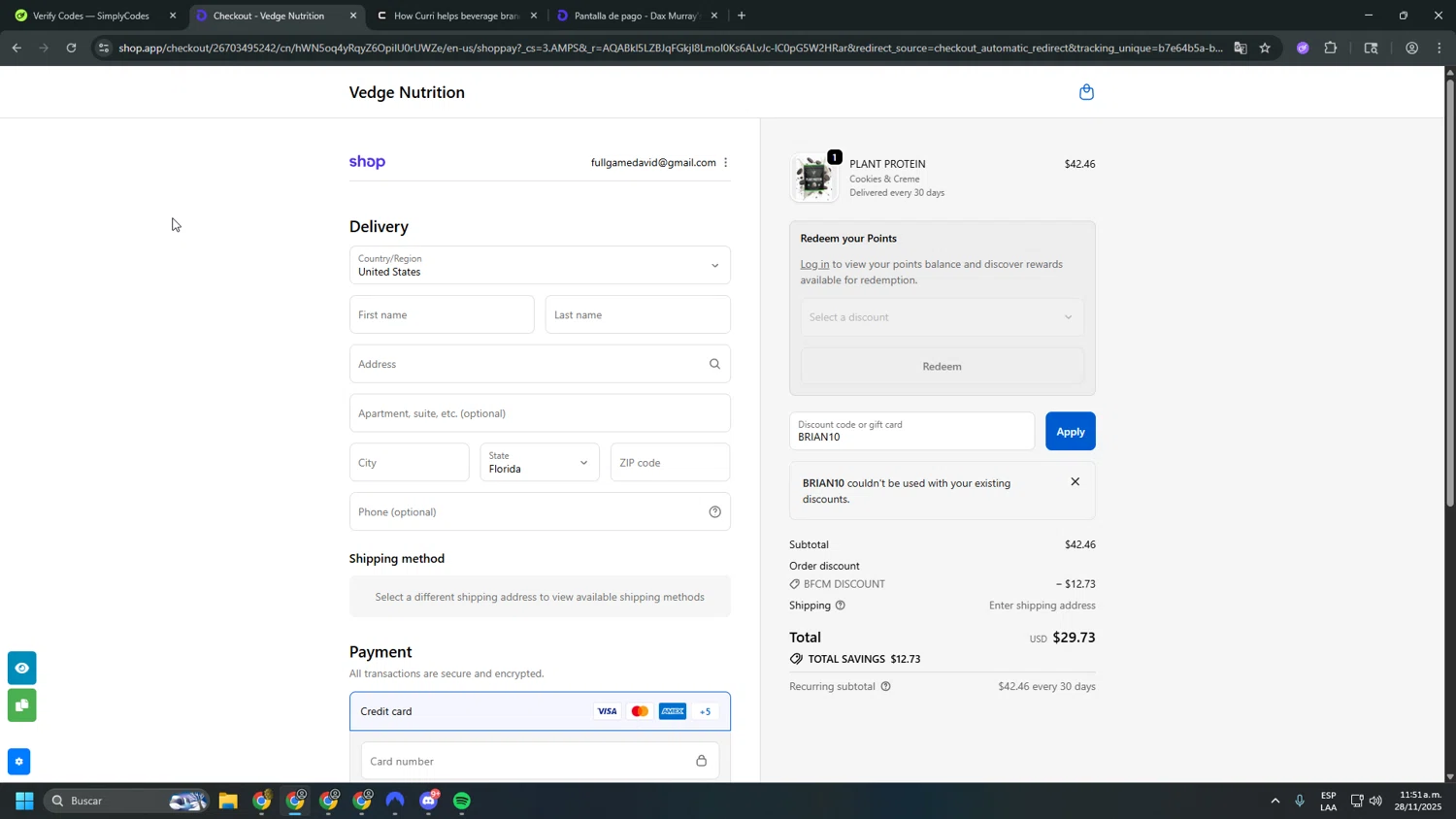Apply the discount code
This screenshot has height=819, width=1456.
click(1070, 432)
